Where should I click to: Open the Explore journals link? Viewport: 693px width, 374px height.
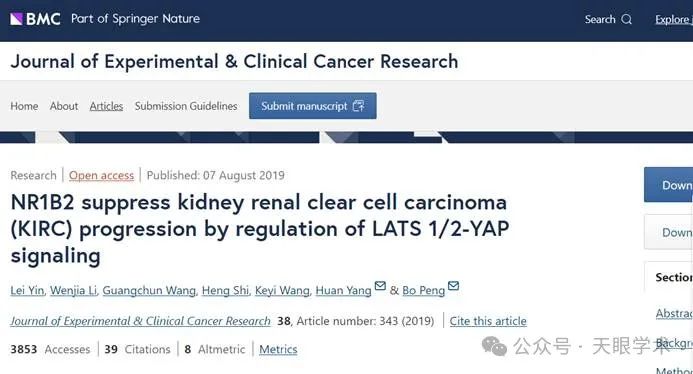674,19
